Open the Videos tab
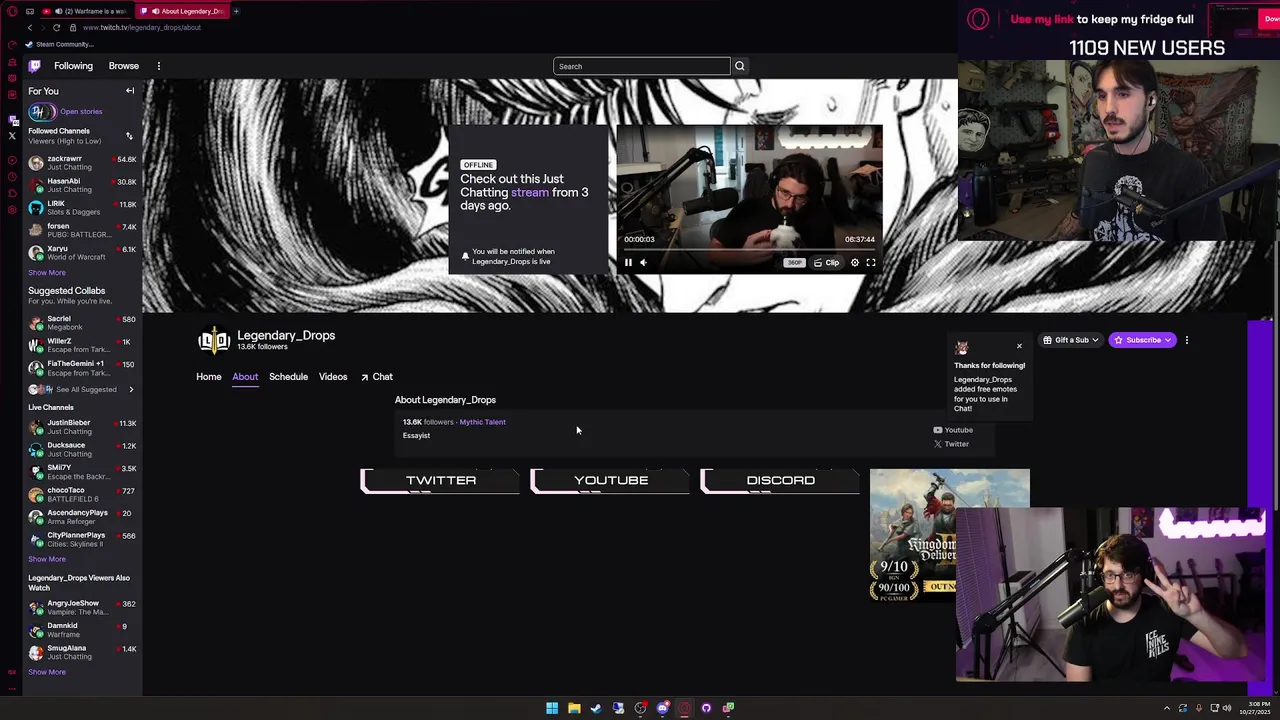 (x=333, y=377)
